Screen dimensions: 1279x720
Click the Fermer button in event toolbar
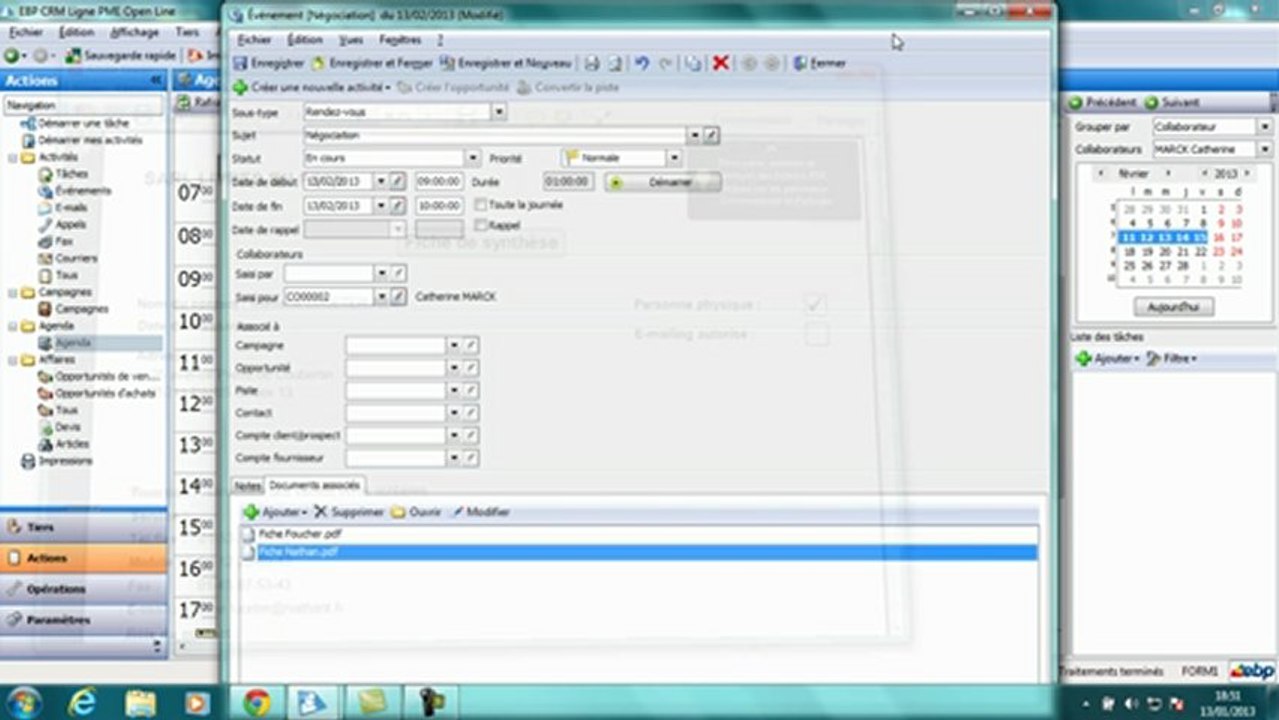[x=820, y=63]
